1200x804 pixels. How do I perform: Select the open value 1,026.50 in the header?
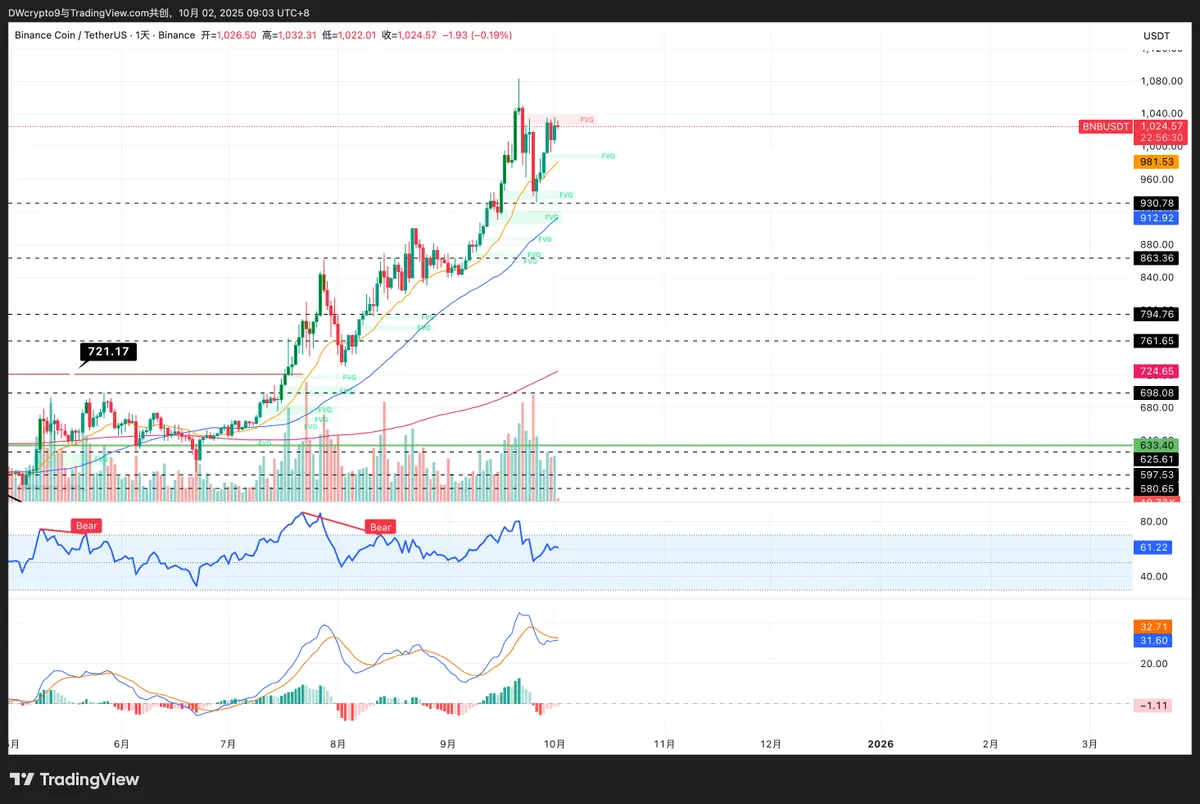point(236,35)
